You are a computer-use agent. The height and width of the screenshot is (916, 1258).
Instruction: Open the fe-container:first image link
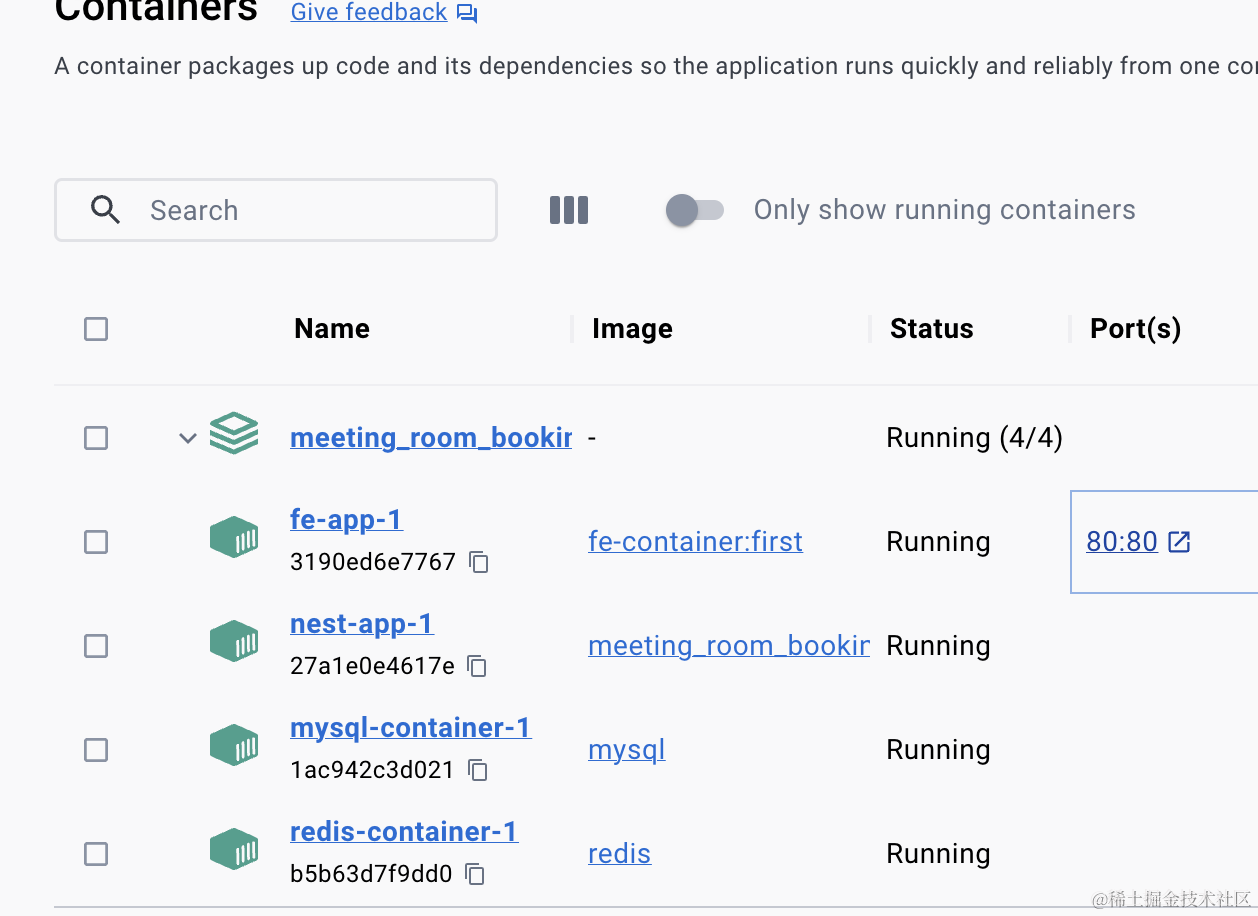pos(695,542)
